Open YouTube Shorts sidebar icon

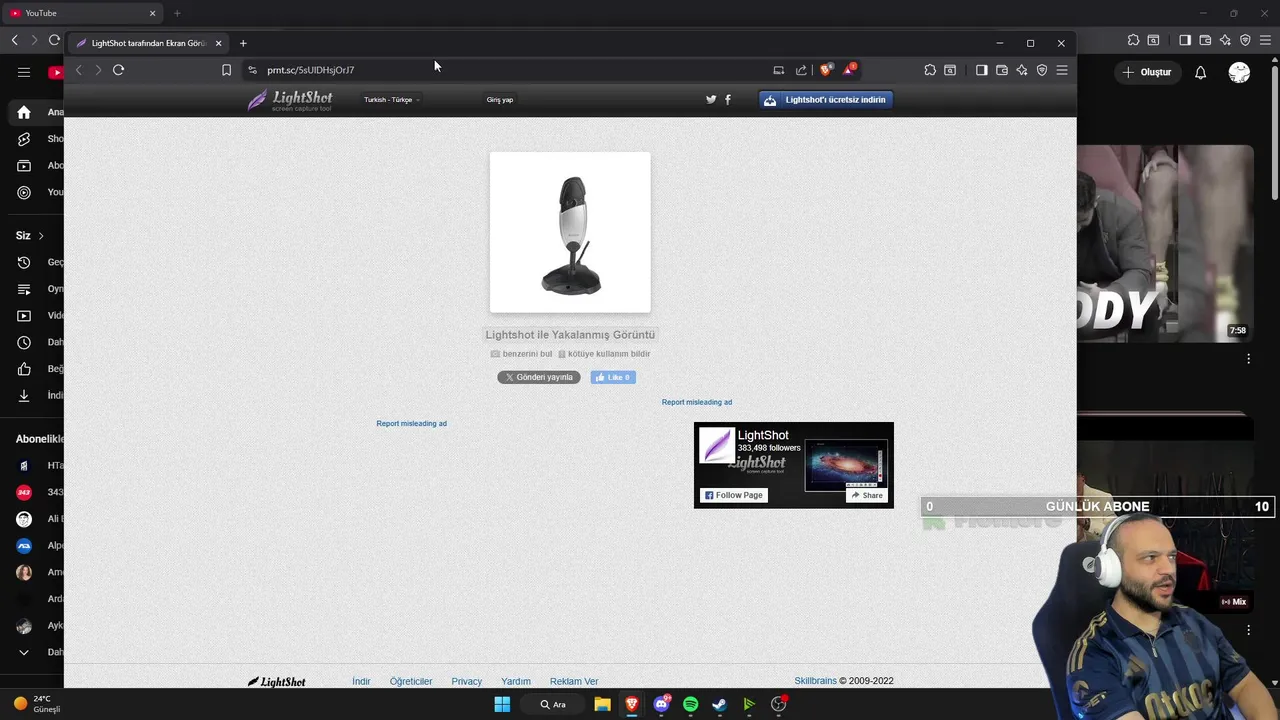[24, 139]
